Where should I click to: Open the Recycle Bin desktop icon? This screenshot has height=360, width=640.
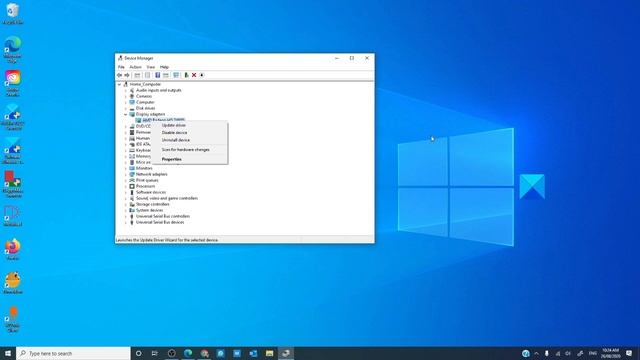click(x=13, y=14)
